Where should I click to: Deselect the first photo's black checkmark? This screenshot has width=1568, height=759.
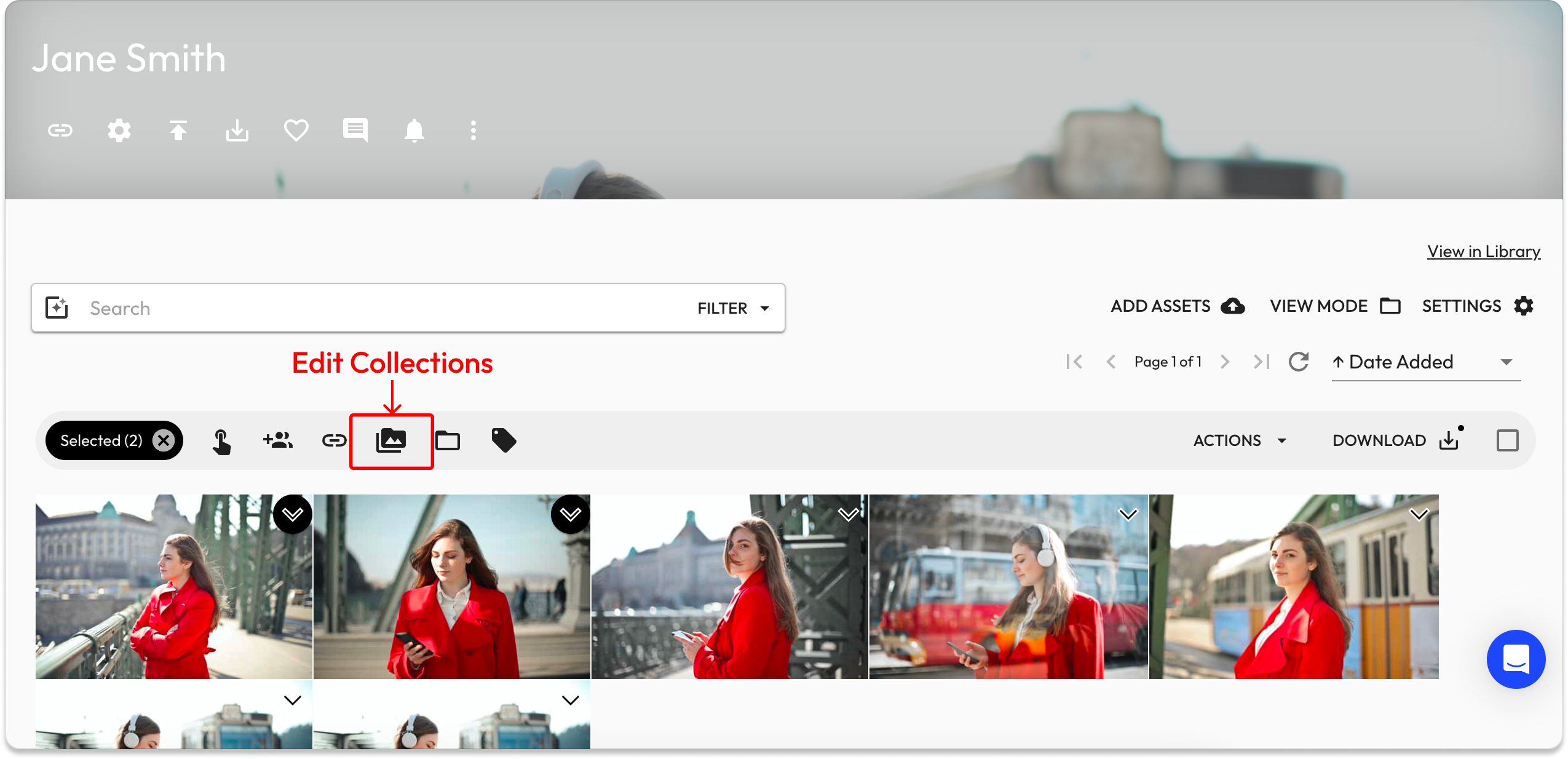pos(293,514)
